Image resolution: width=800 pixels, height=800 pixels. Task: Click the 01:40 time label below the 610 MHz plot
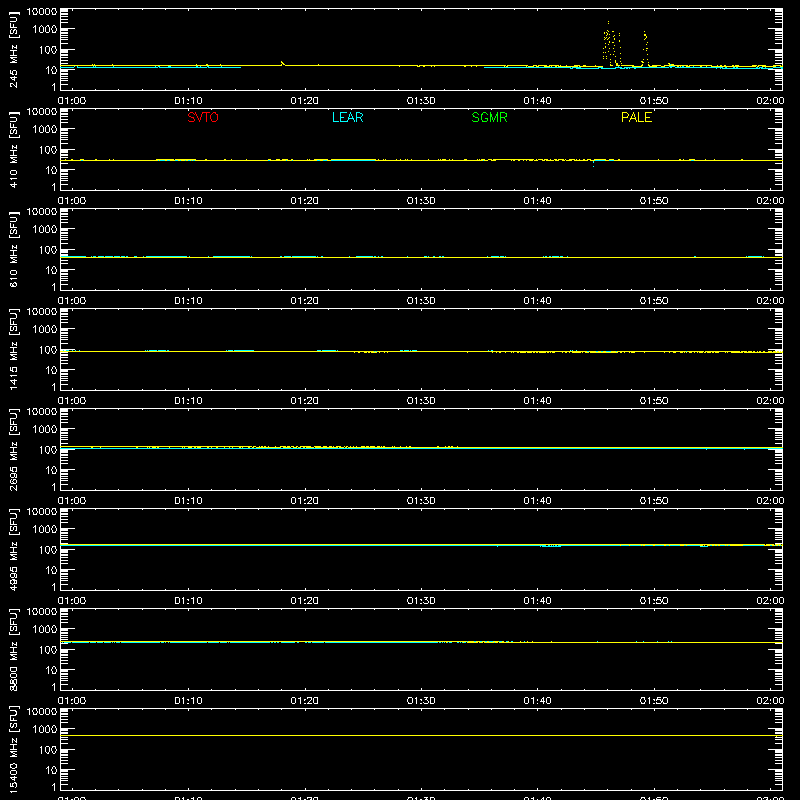point(537,301)
